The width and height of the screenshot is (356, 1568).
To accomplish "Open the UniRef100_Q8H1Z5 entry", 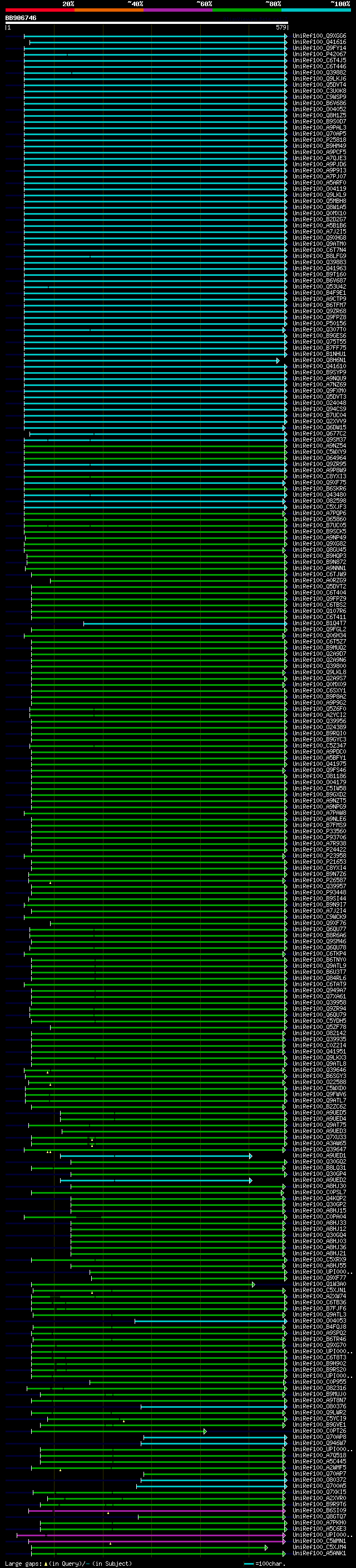I will (319, 115).
